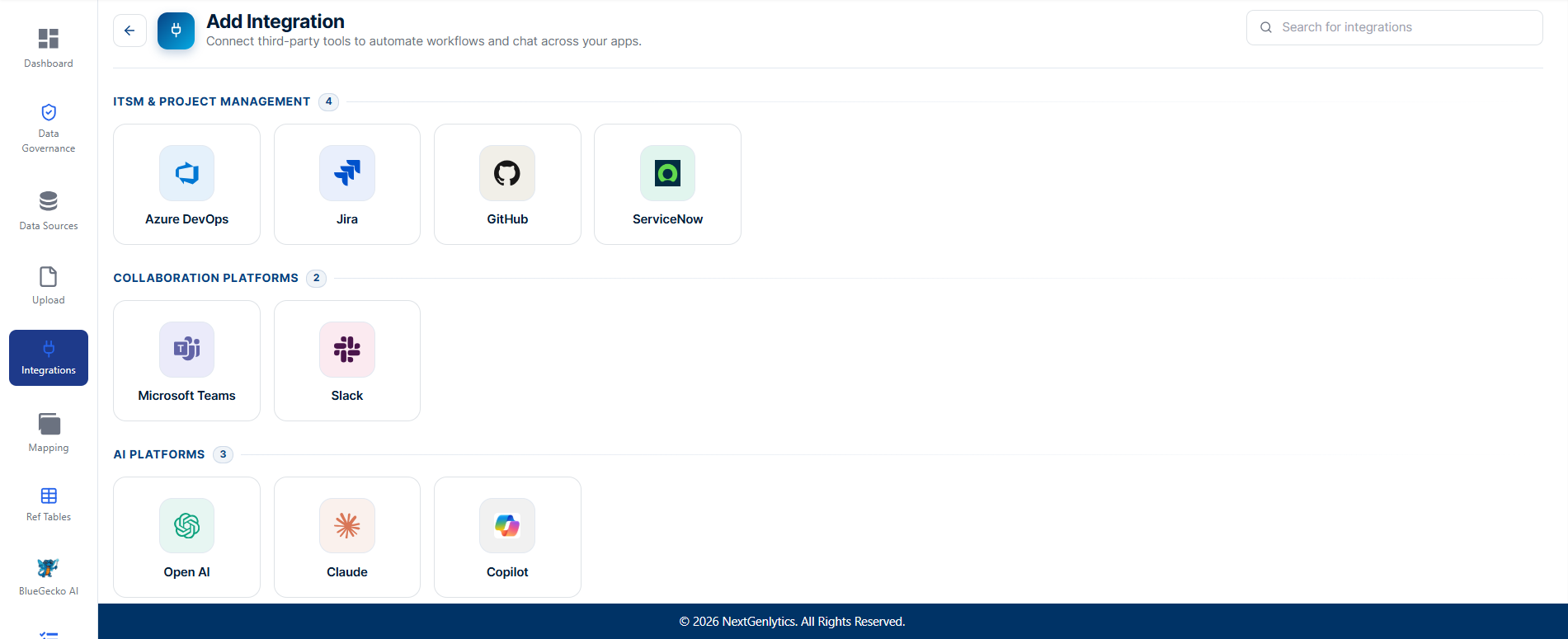Click the Add Integration page title

point(275,21)
